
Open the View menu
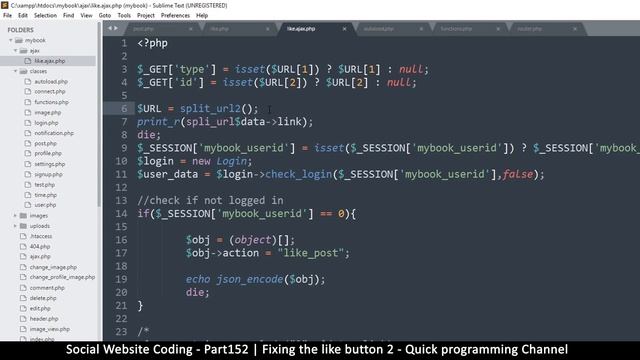tap(87, 16)
